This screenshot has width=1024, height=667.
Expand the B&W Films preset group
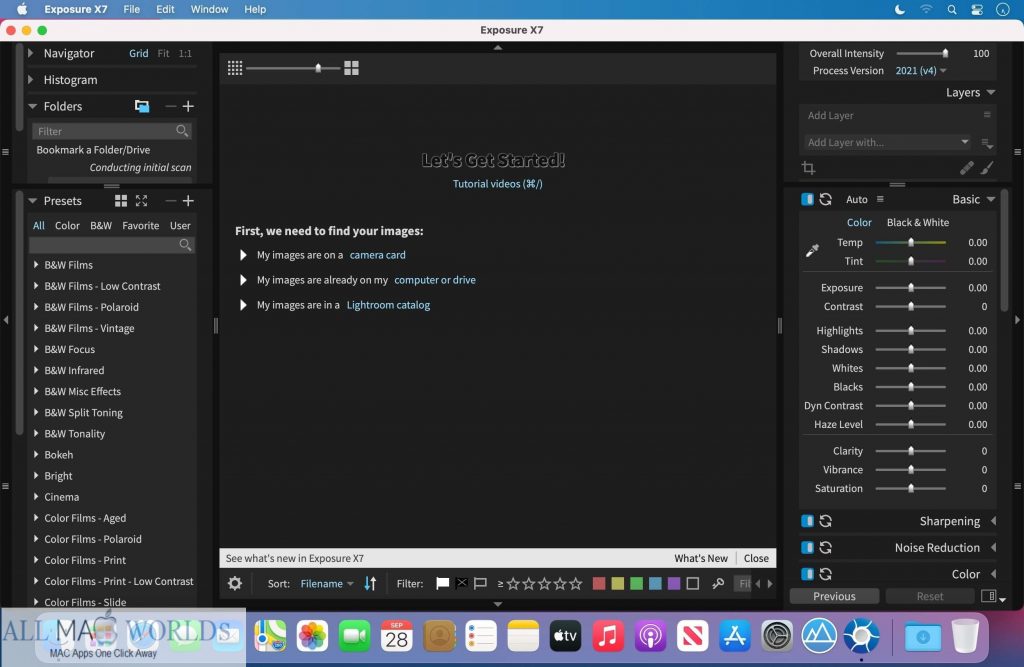click(x=36, y=265)
